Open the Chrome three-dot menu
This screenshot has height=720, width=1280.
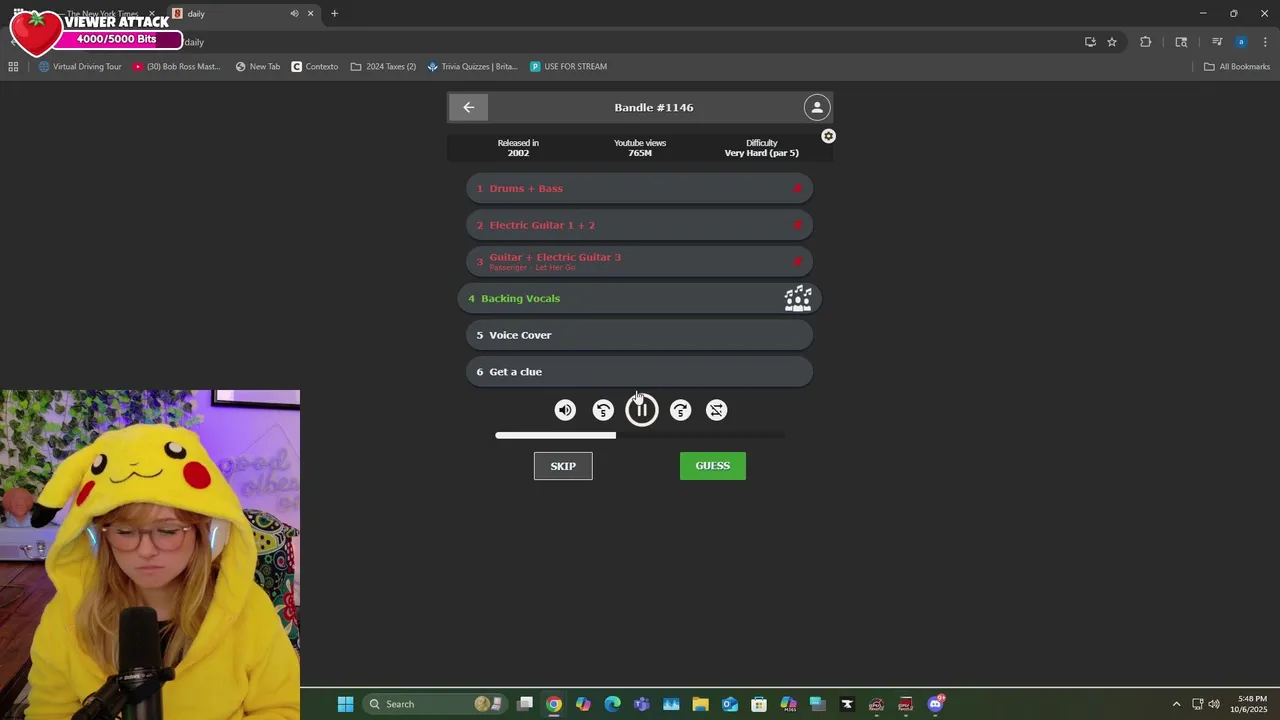1265,42
